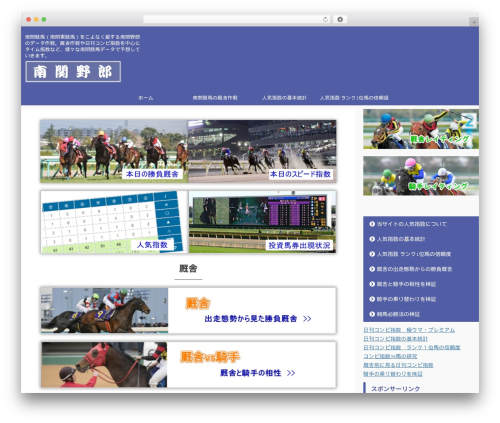Click 出走態勢から見た勝負厩舎 link
Image resolution: width=500 pixels, height=423 pixels.
click(251, 319)
